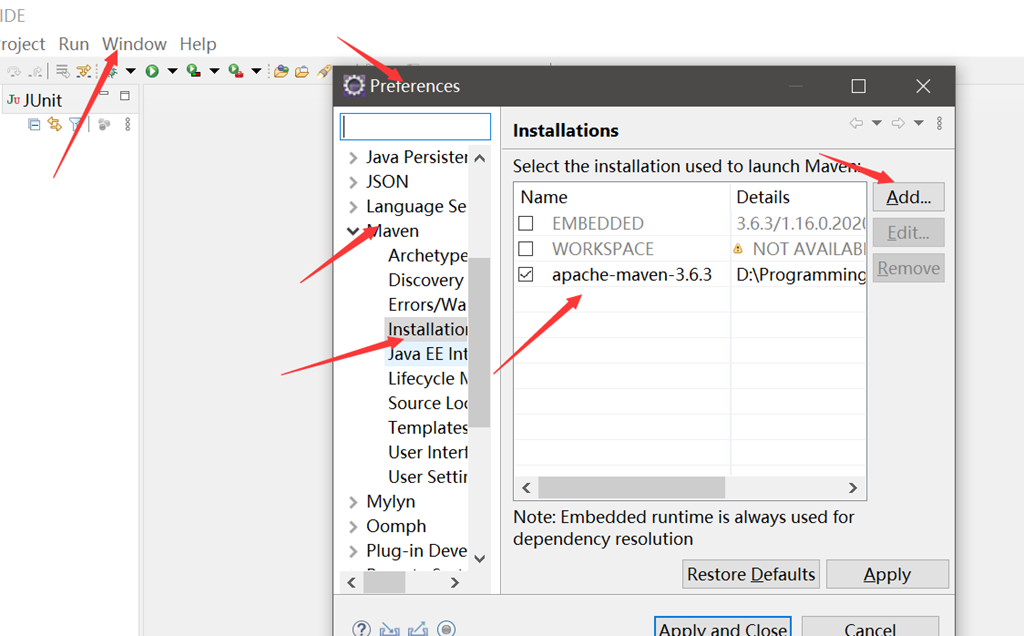Click the forward arrow in Preferences header
The width and height of the screenshot is (1024, 636).
click(x=898, y=123)
